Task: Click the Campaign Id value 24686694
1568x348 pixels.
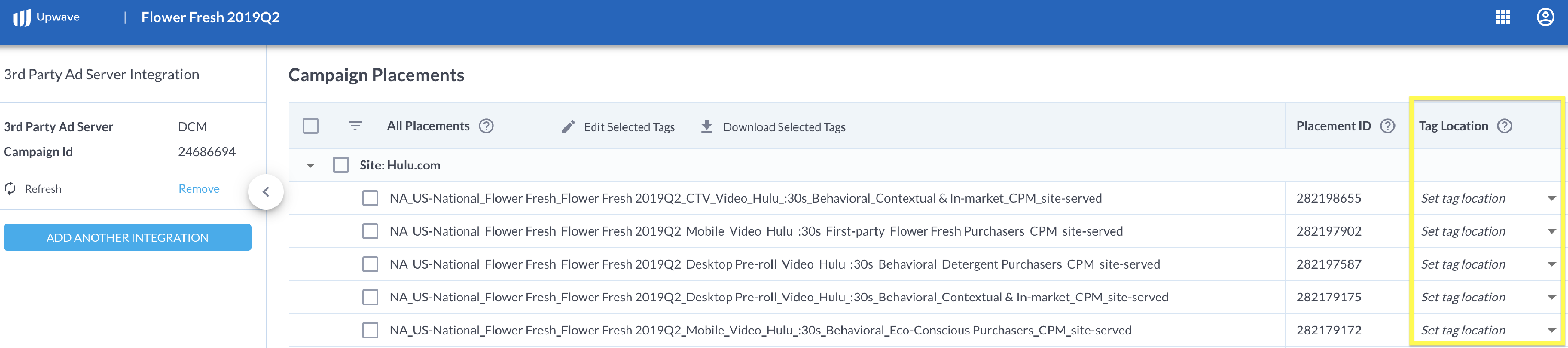Action: click(x=206, y=152)
